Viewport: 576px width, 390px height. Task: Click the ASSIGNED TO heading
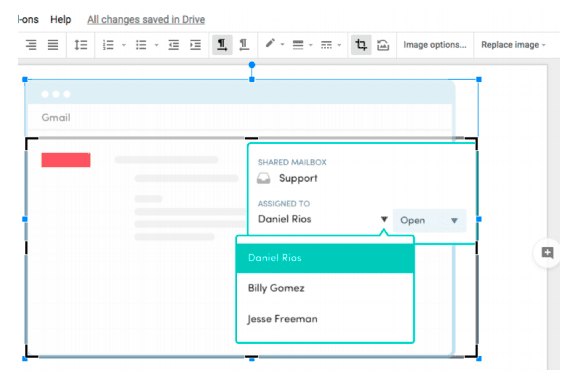(284, 204)
